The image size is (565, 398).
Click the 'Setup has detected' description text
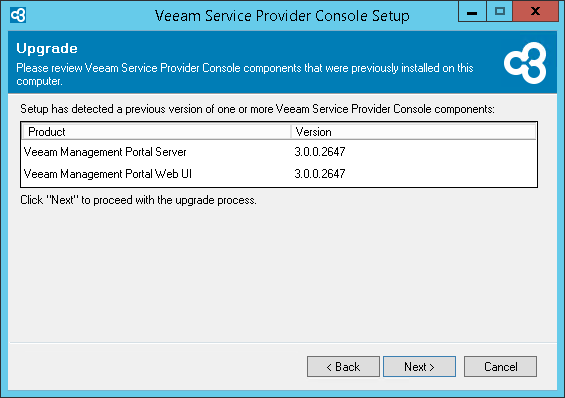point(257,109)
